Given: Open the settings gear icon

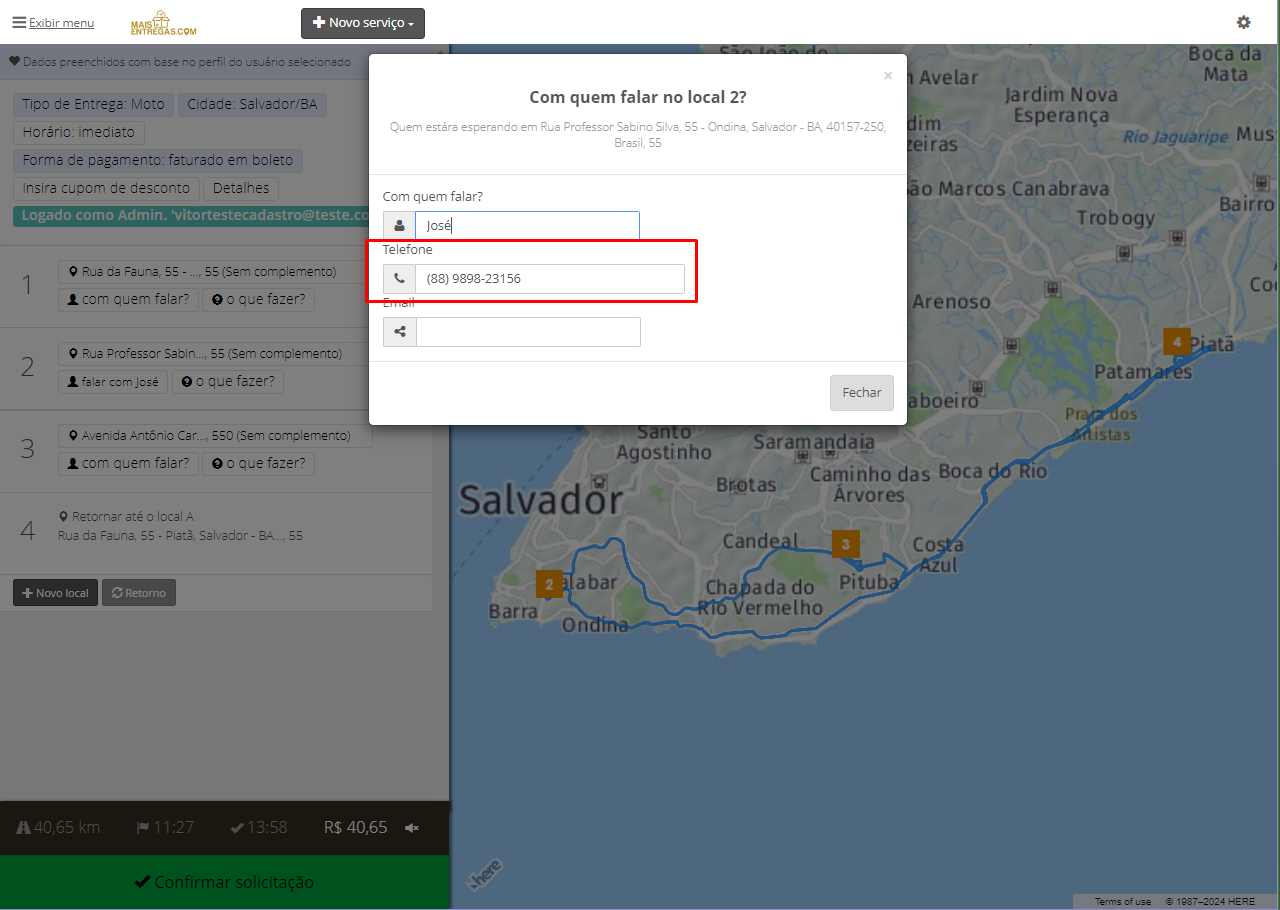Looking at the screenshot, I should 1244,22.
